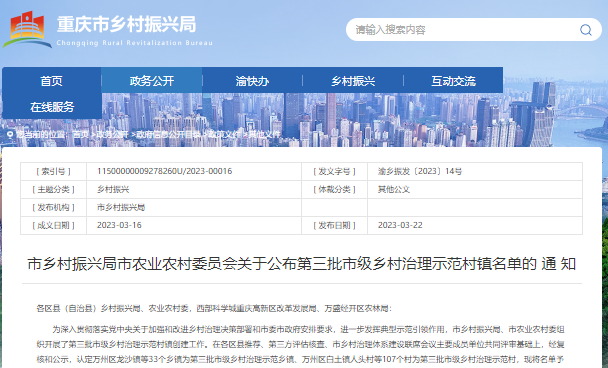Select index number 11500000009278260U/2023-00016
Viewport: 608px width, 368px height.
click(x=164, y=171)
